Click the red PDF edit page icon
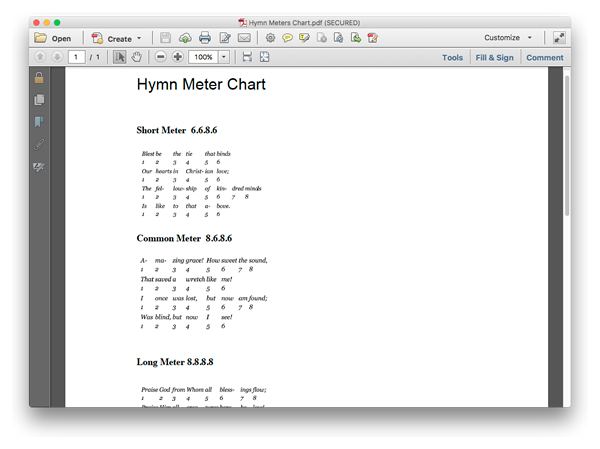The image size is (600, 449). (373, 38)
